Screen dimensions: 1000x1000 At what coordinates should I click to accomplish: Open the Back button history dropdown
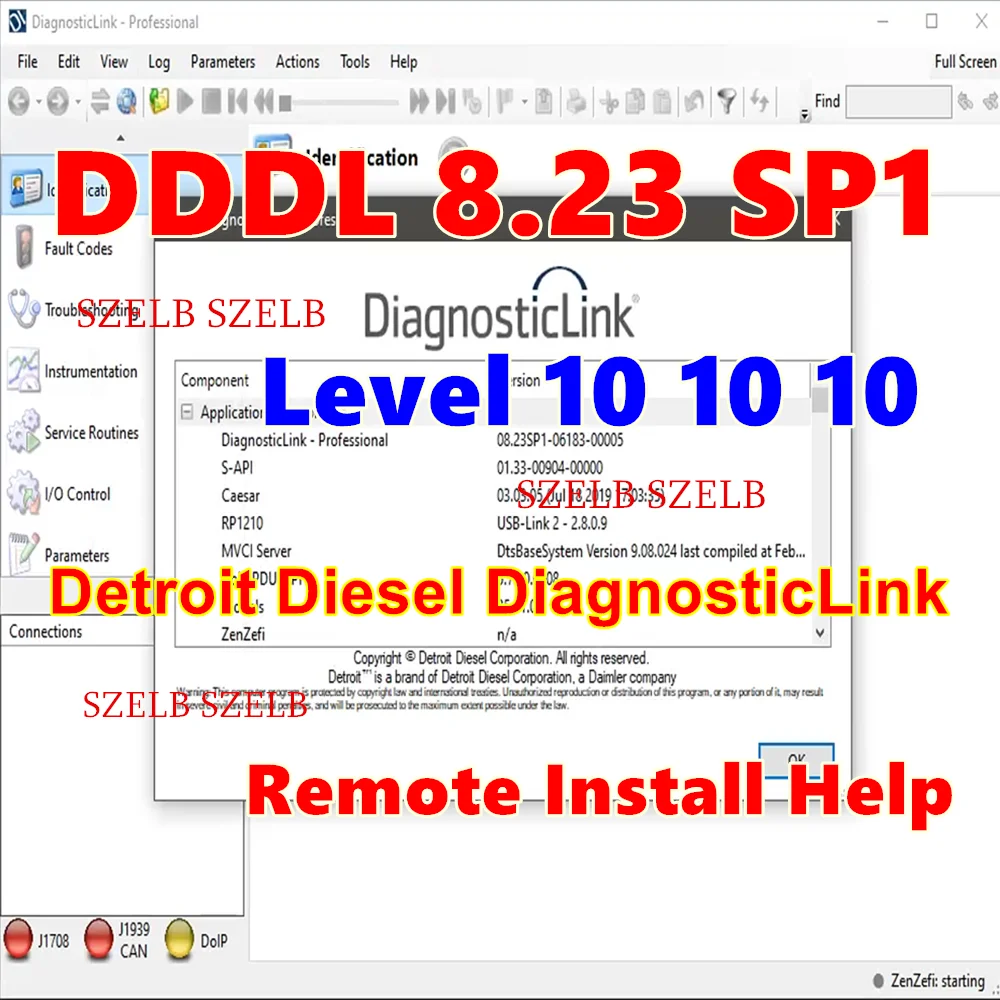coord(39,102)
